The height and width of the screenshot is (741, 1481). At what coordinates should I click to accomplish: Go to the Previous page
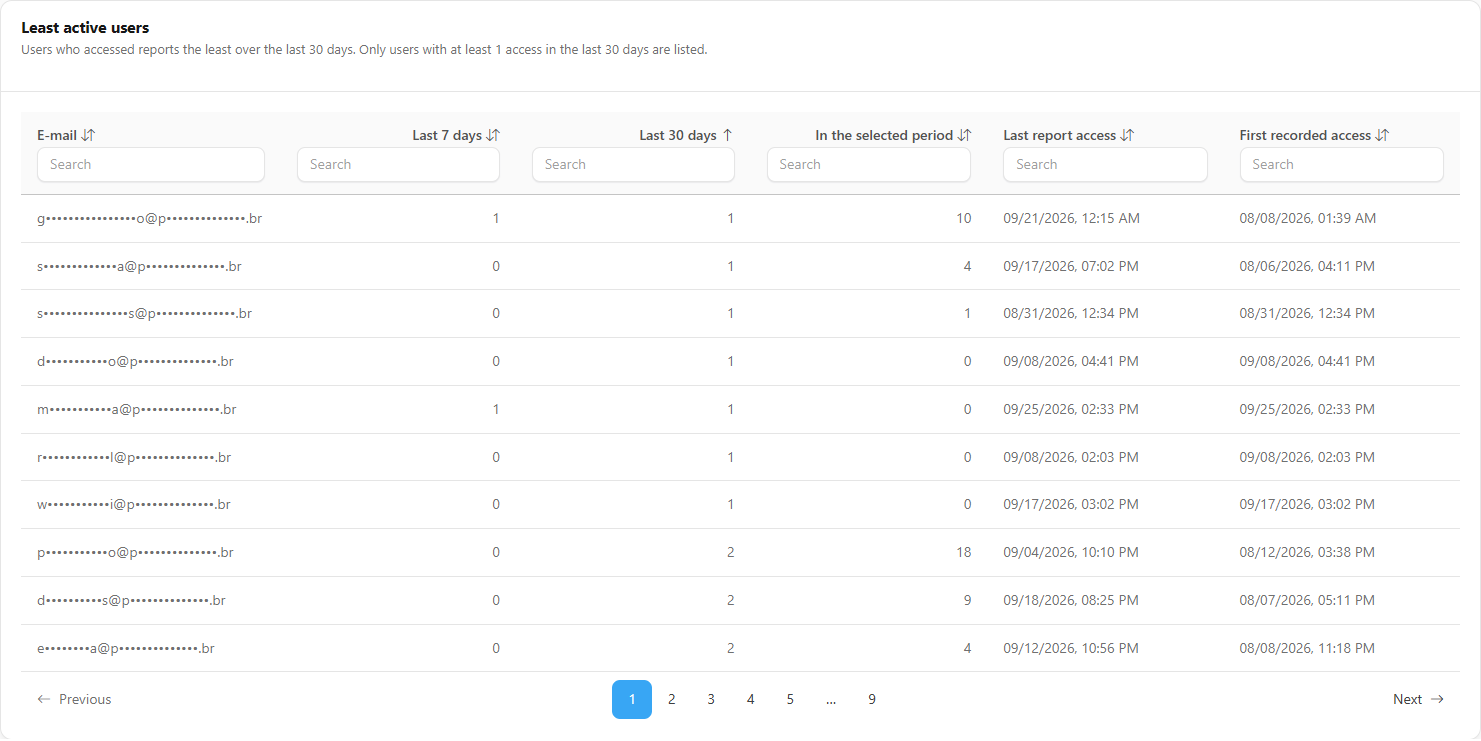74,699
